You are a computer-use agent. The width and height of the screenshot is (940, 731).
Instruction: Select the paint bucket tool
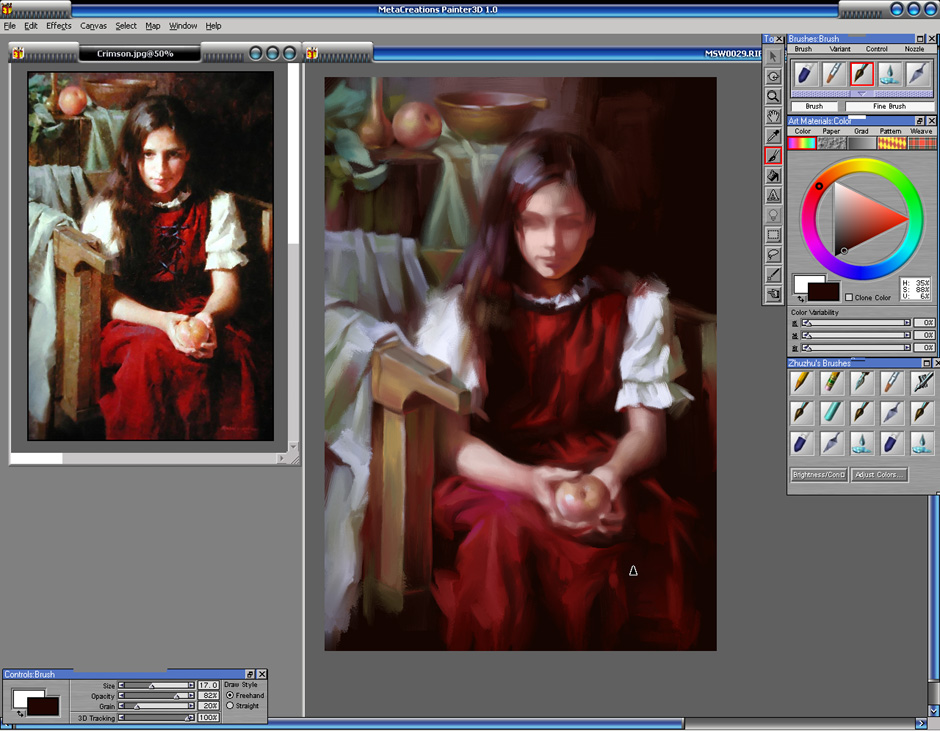(773, 175)
